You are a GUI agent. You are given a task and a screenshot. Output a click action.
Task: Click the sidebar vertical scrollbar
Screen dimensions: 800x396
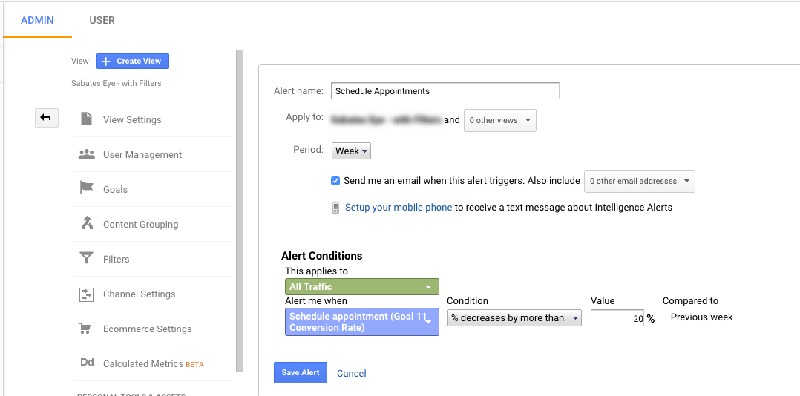239,212
